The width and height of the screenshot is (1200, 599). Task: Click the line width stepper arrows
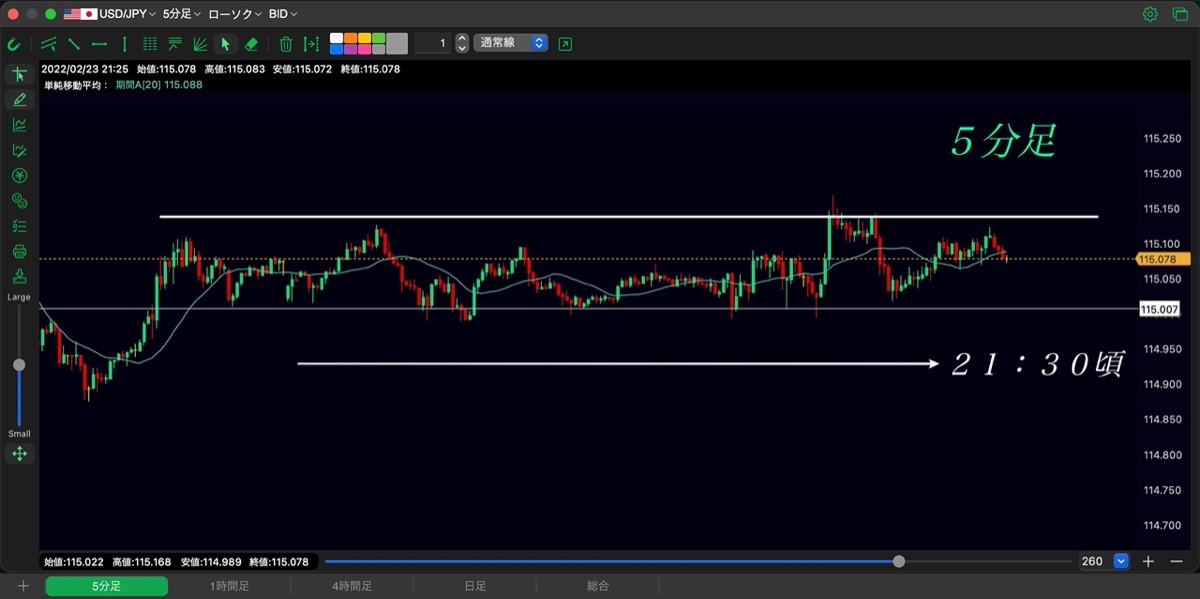tap(462, 43)
